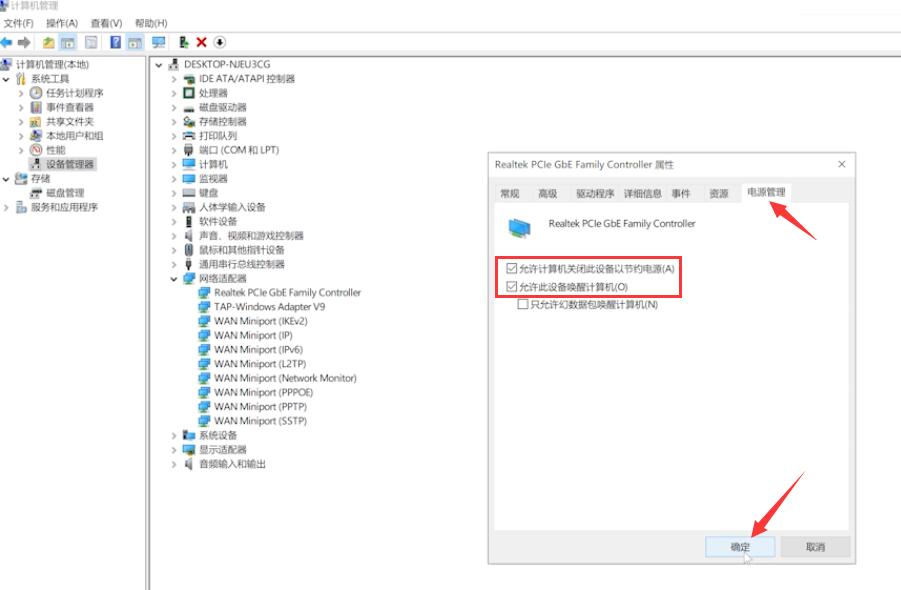Click the Back arrow toolbar icon
This screenshot has height=590, width=901.
6,43
